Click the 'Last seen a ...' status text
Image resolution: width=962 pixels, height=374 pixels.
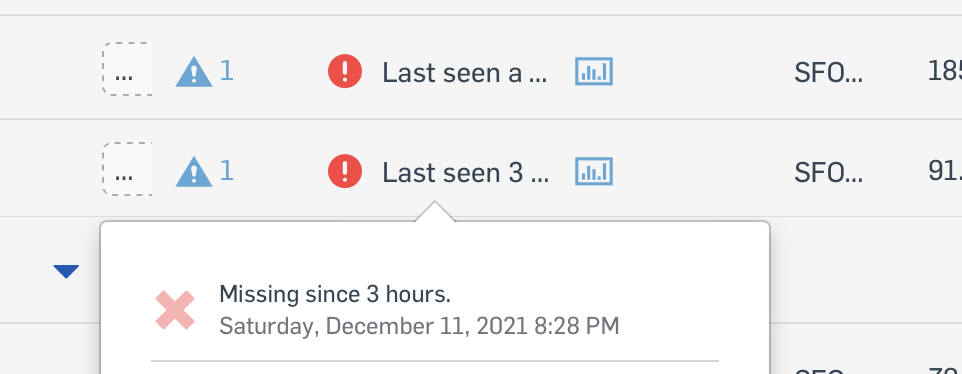(464, 73)
